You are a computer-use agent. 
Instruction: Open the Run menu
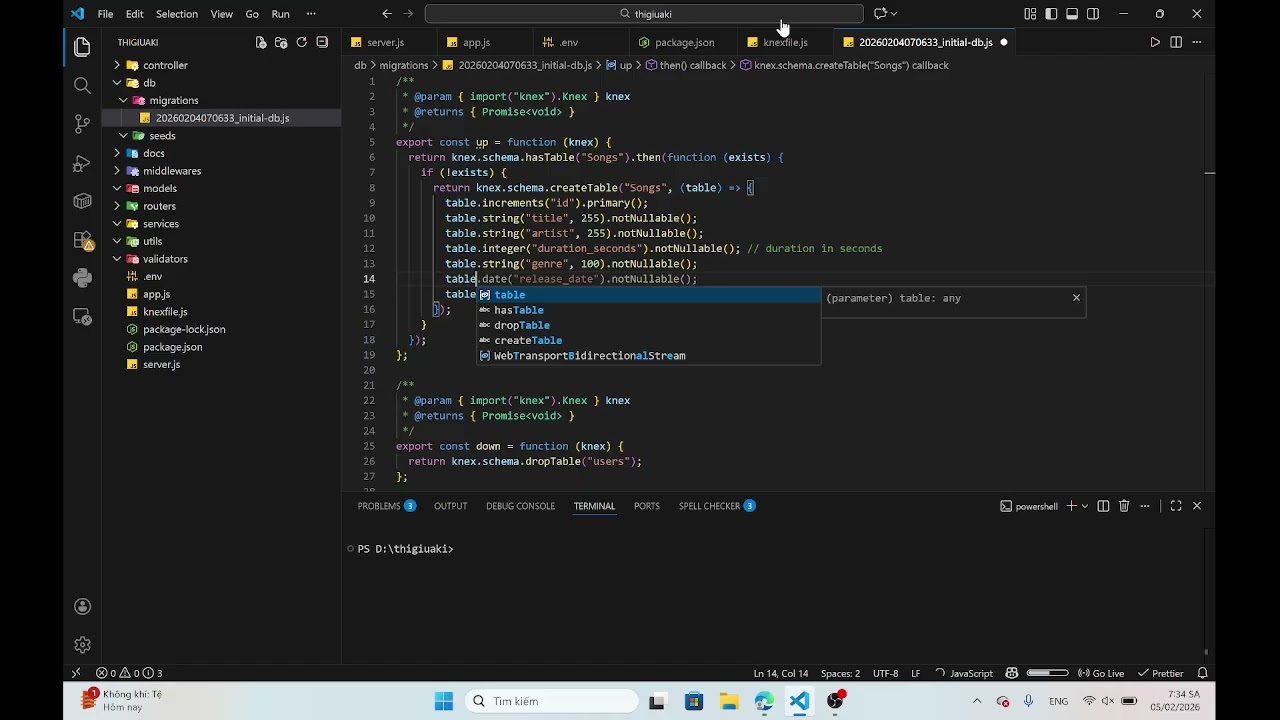pos(281,14)
